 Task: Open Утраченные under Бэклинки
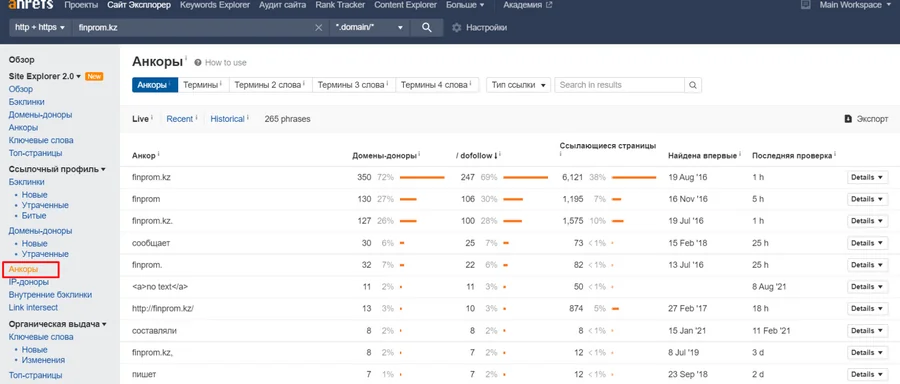[x=45, y=205]
